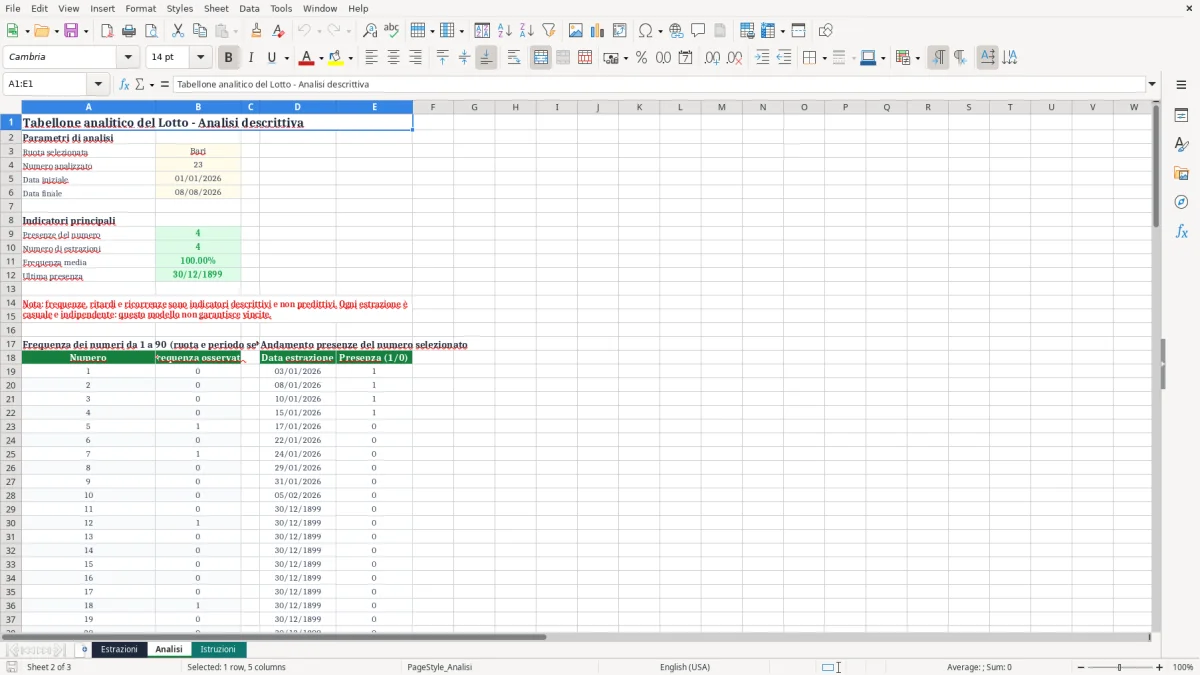The image size is (1200, 675).
Task: Select row header 13
Action: tap(11, 289)
